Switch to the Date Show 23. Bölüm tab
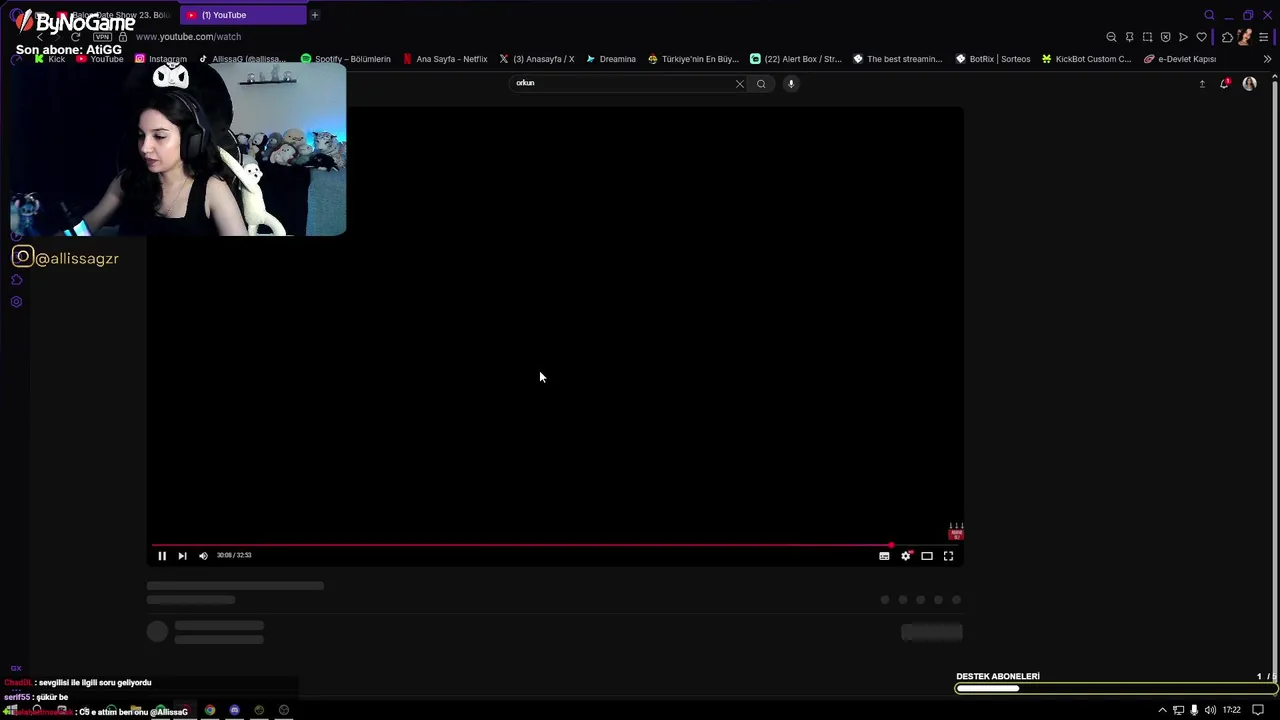 (x=115, y=15)
